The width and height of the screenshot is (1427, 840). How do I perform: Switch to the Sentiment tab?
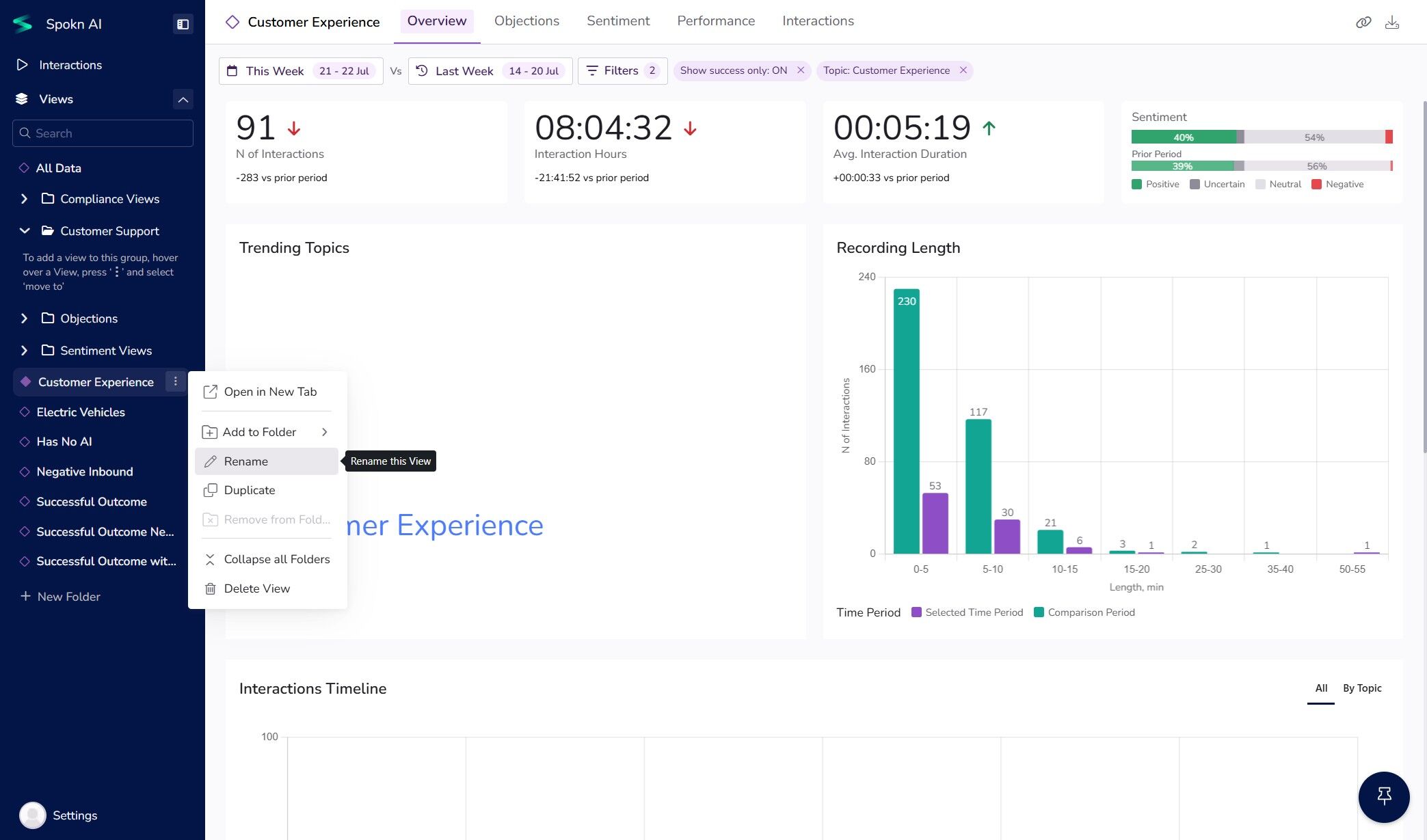617,21
